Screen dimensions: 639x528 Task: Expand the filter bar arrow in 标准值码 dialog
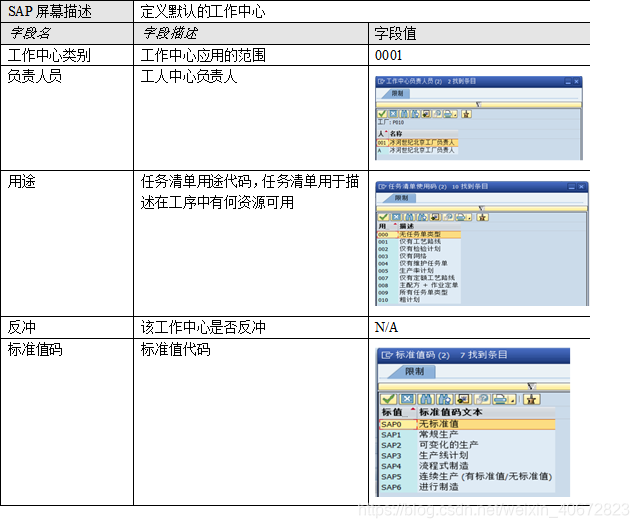click(x=531, y=386)
